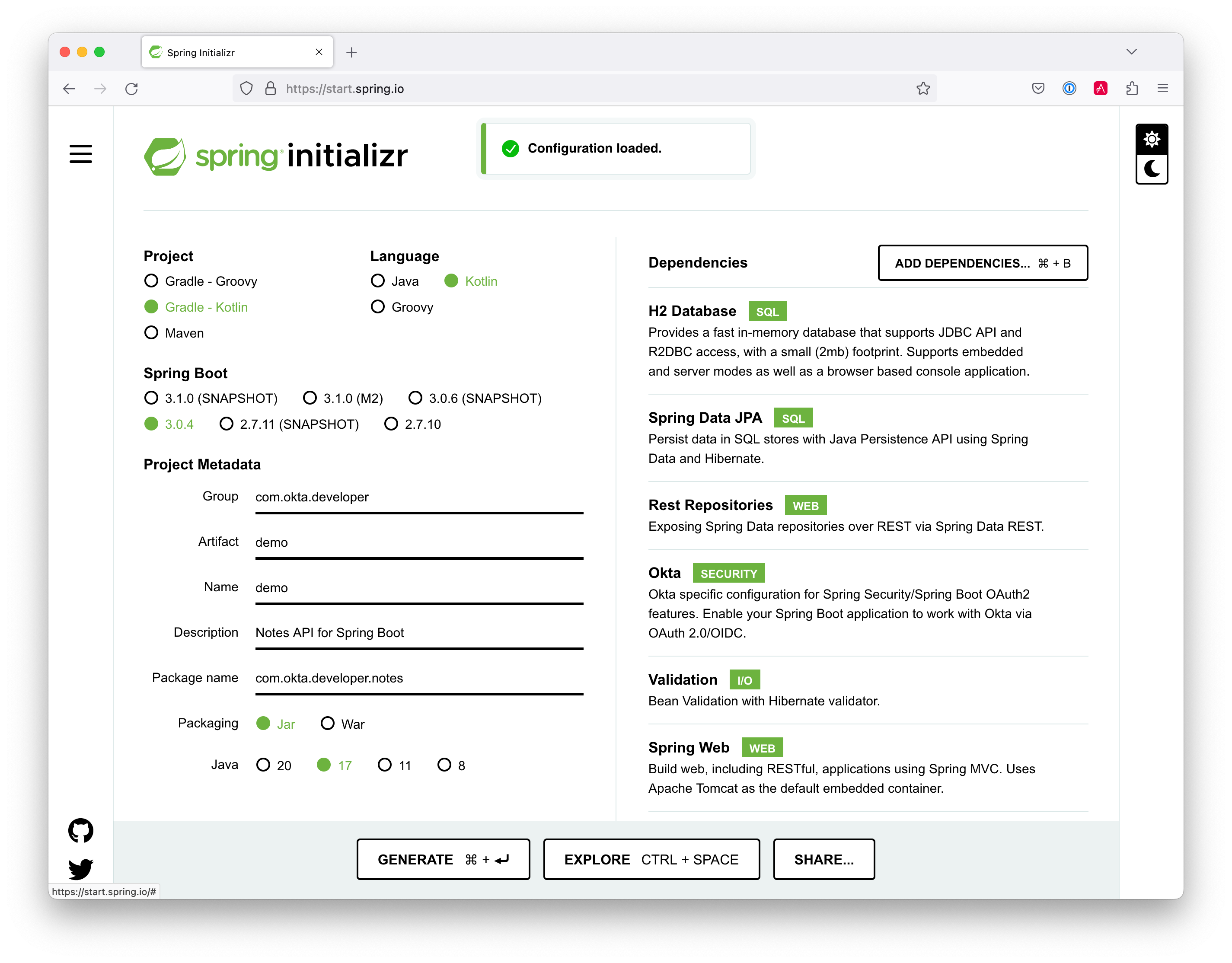Click the Validation dependency entry
The width and height of the screenshot is (1232, 963).
(868, 689)
